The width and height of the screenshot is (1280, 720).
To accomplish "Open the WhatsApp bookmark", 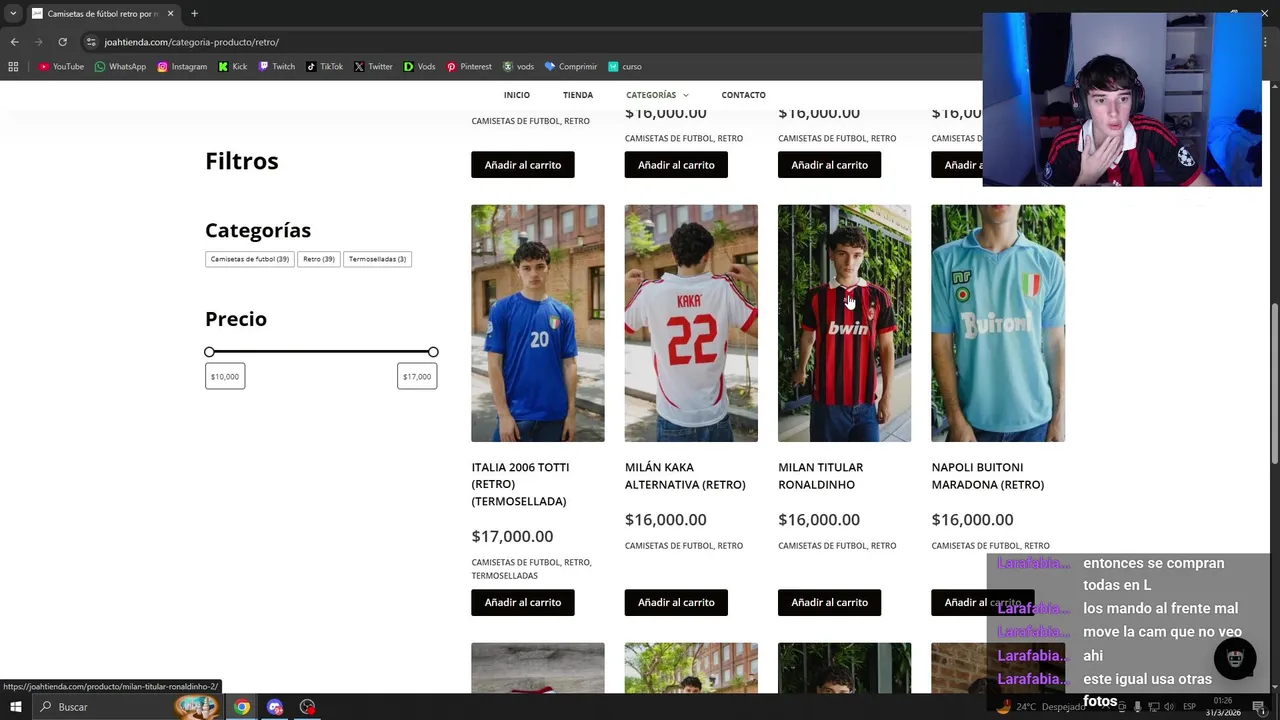I will pyautogui.click(x=120, y=67).
